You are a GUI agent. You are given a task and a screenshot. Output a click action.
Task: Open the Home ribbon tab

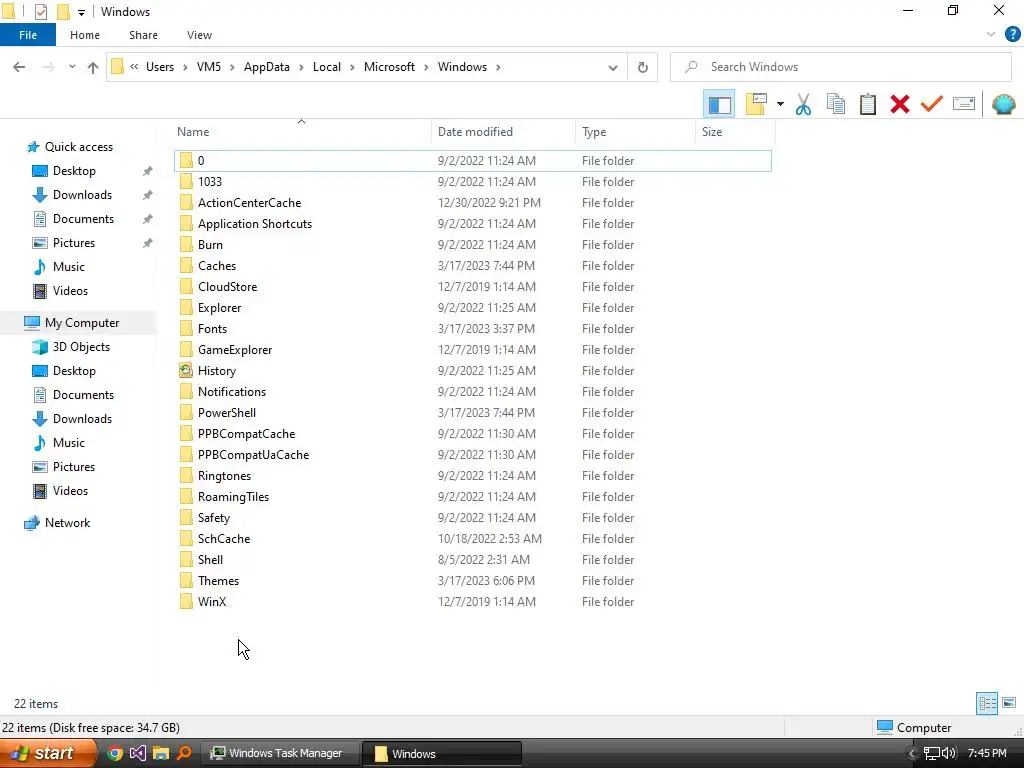85,35
